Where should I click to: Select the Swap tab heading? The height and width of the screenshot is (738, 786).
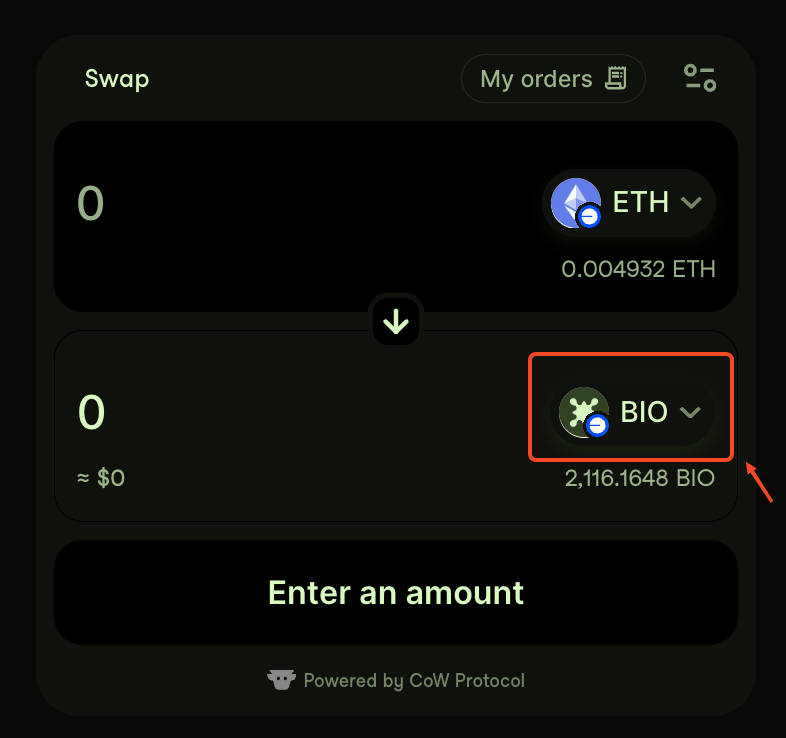pyautogui.click(x=117, y=79)
